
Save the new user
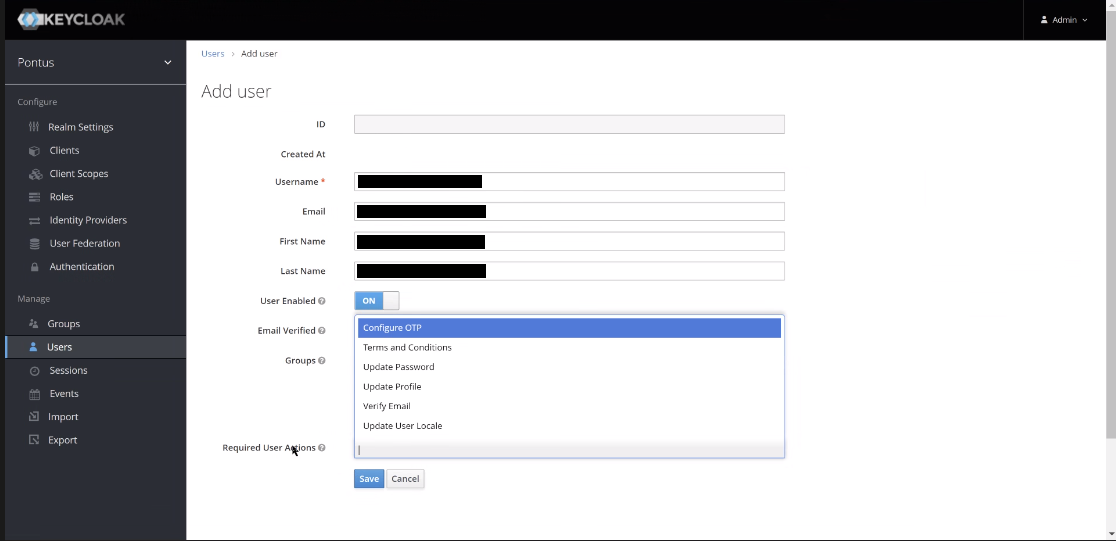pos(369,478)
